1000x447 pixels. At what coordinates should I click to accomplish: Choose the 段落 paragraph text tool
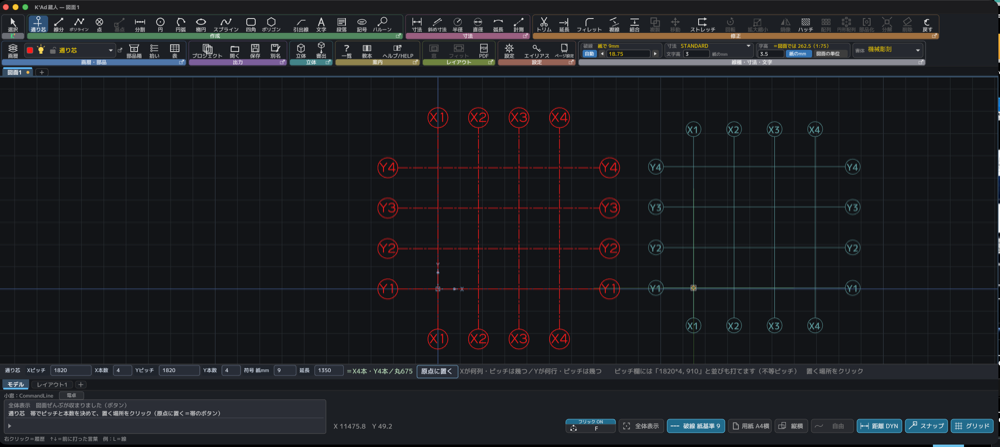coord(341,24)
